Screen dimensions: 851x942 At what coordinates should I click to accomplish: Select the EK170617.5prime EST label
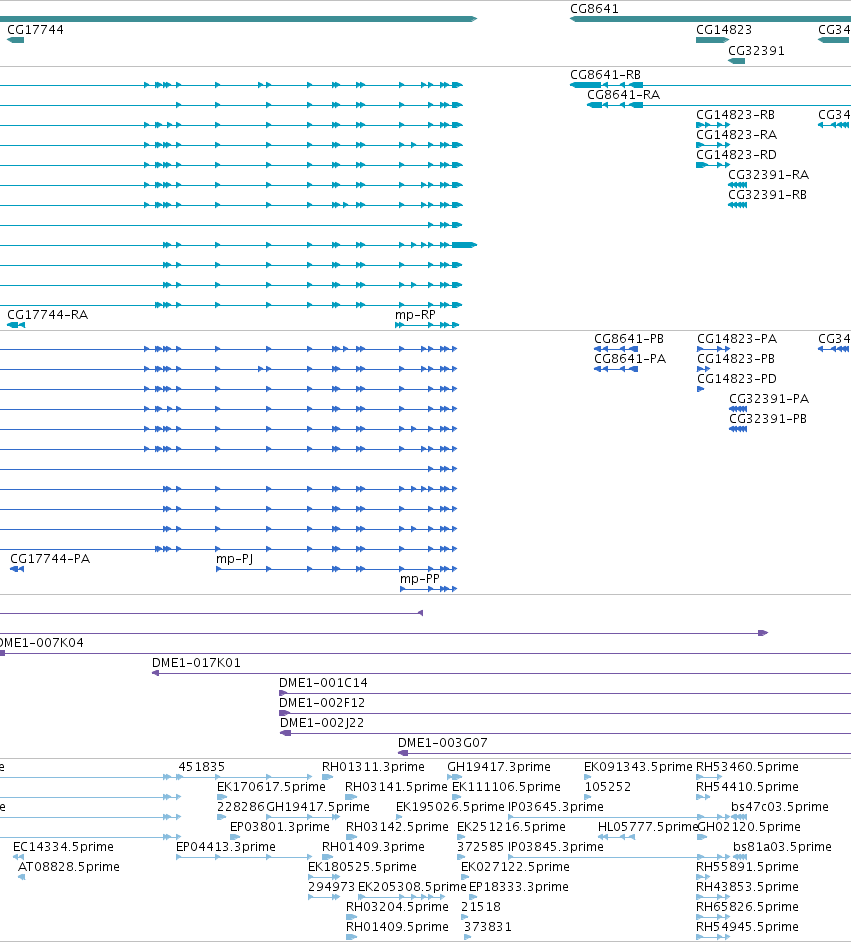pos(271,786)
